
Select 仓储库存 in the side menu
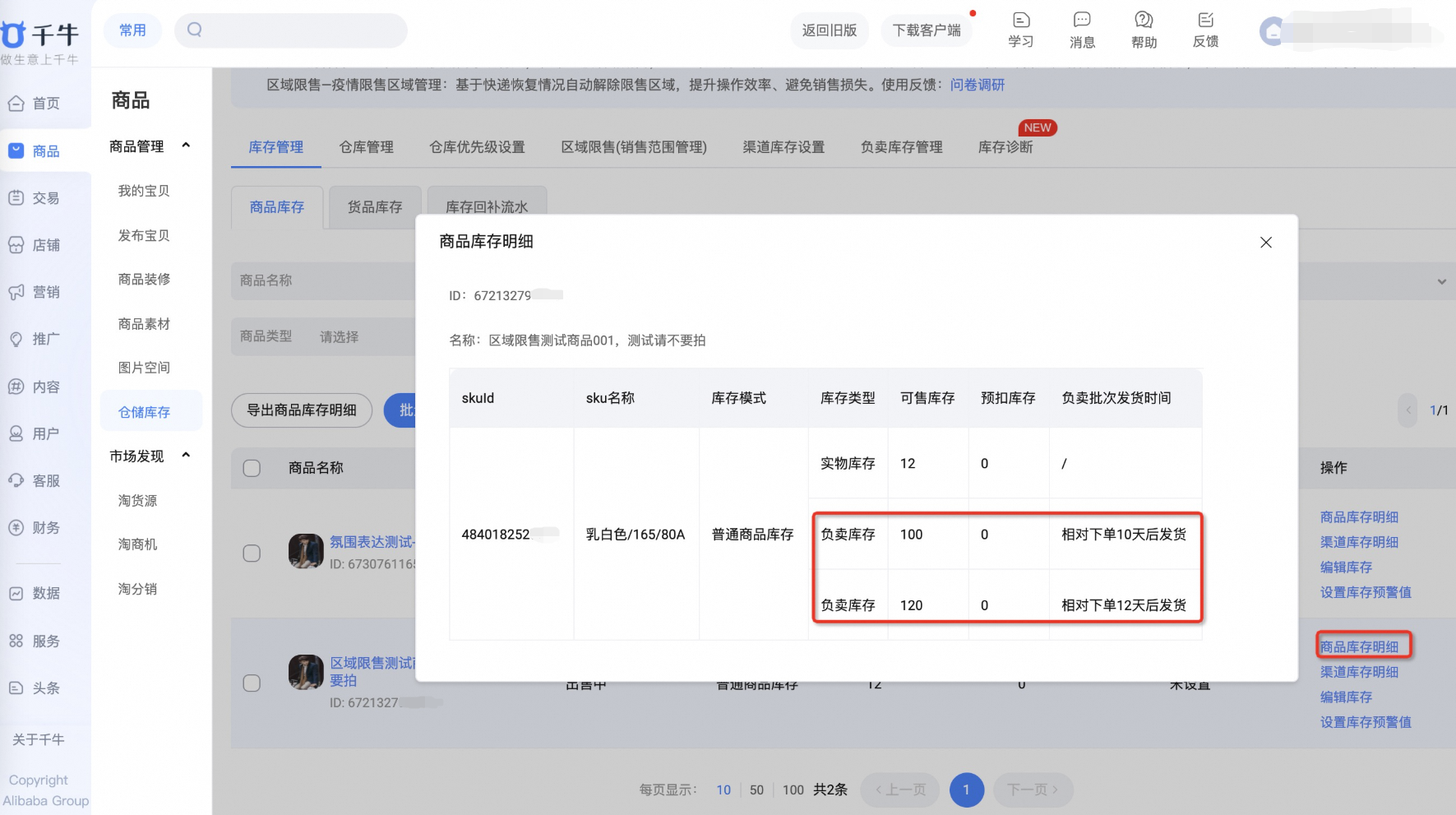151,411
